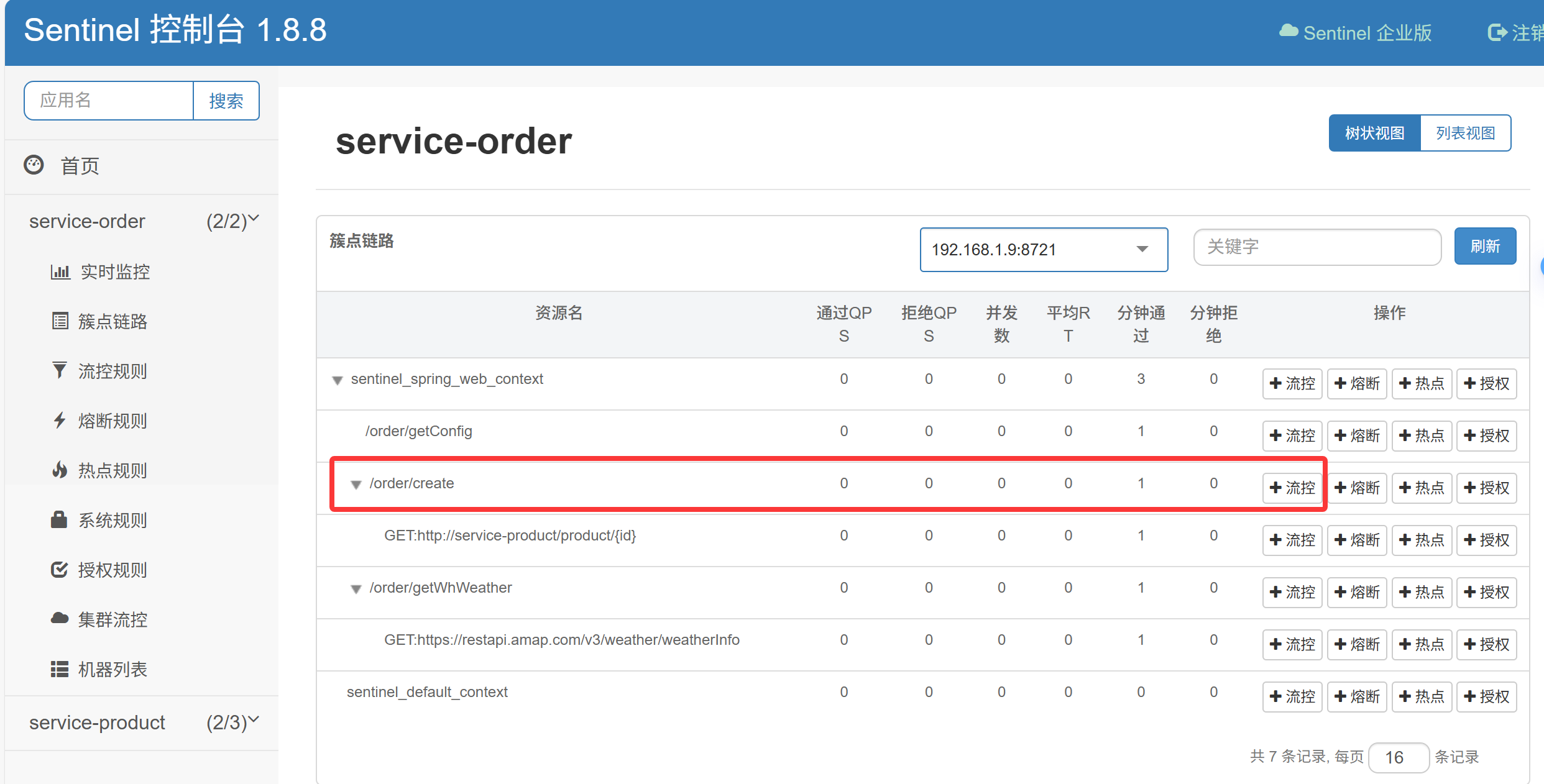Expand the service-product app menu

click(x=143, y=722)
